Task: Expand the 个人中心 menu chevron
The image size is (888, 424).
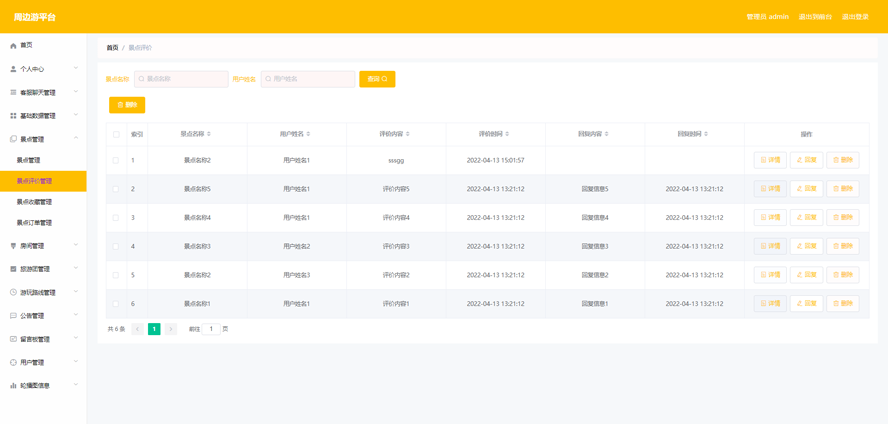Action: [76, 68]
